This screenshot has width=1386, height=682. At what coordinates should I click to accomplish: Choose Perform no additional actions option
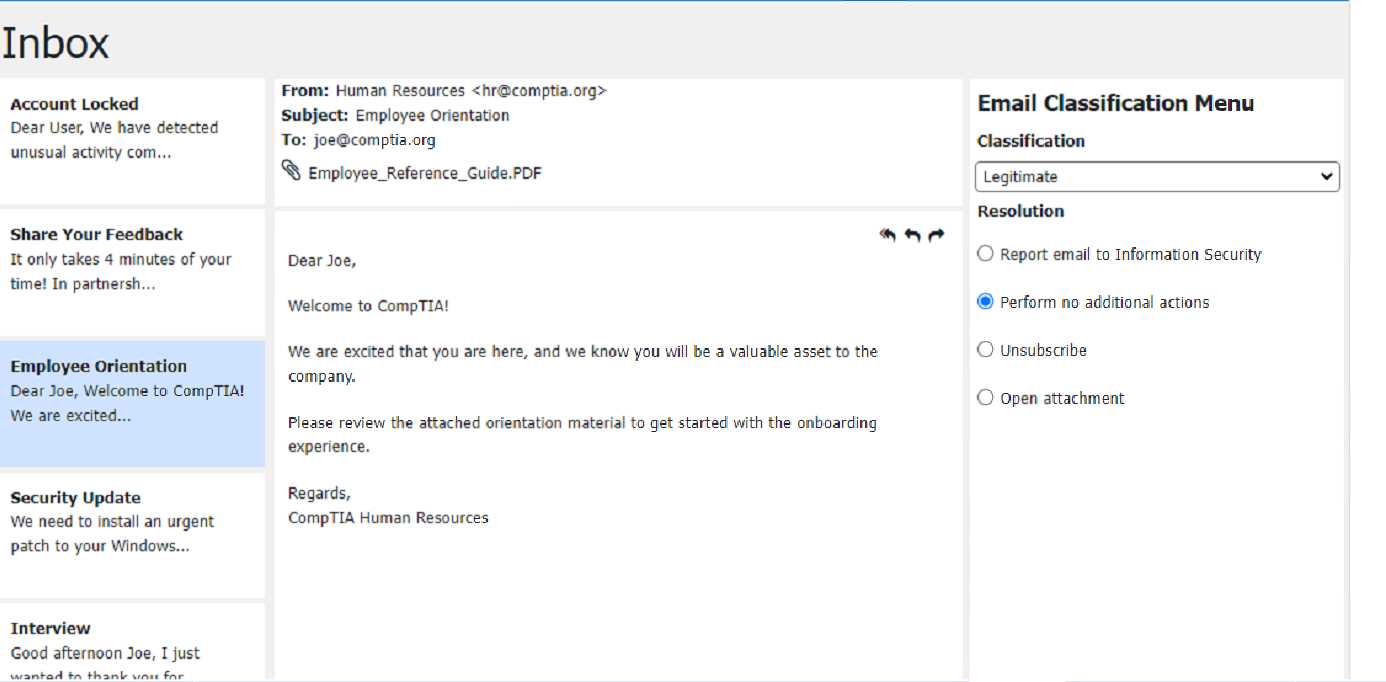(x=986, y=302)
